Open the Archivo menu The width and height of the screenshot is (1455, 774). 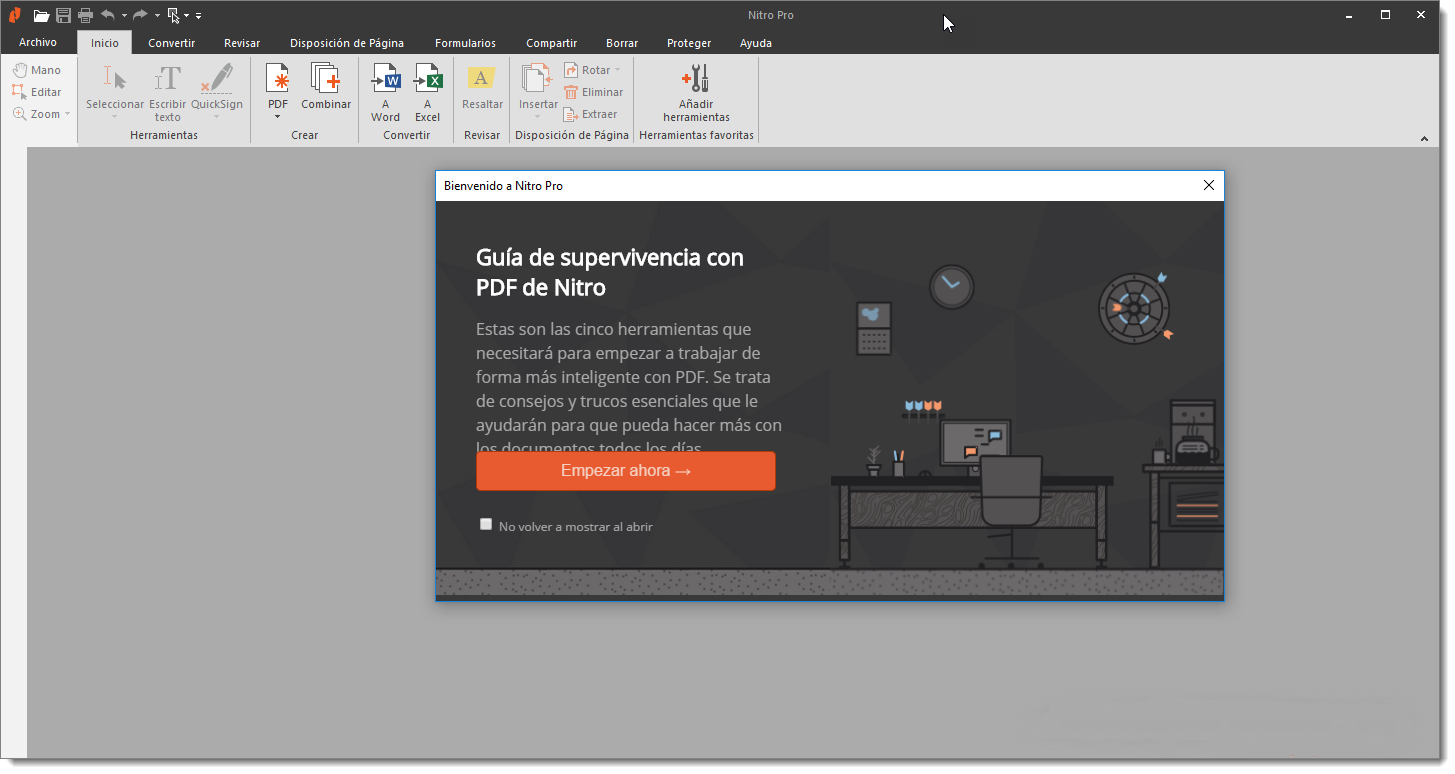[x=38, y=43]
